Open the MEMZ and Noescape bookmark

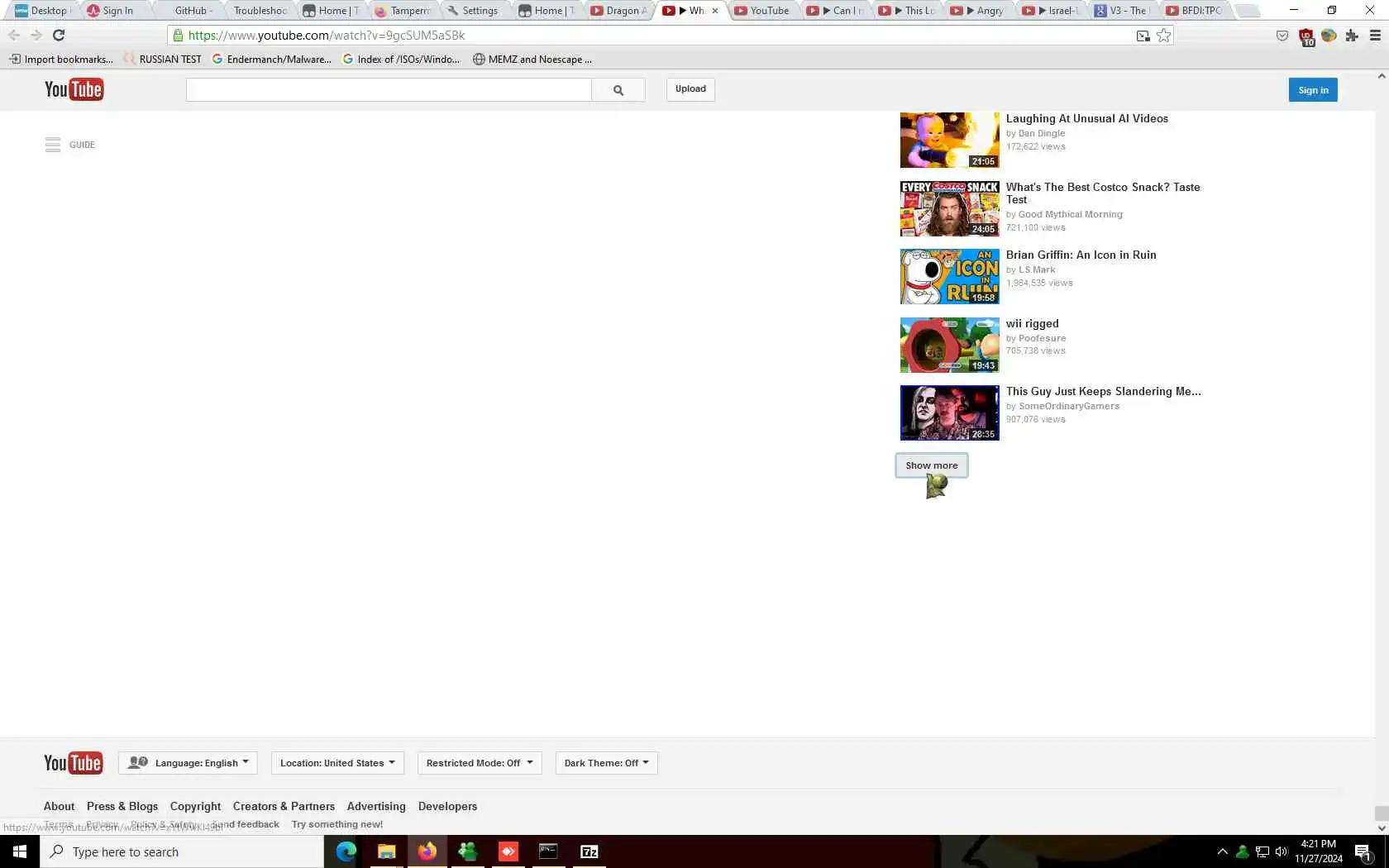point(532,60)
